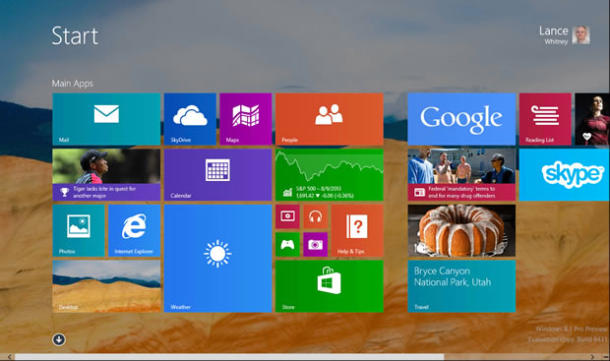Screen dimensions: 610x361
Task: Open the Camera small tile
Action: click(x=316, y=245)
